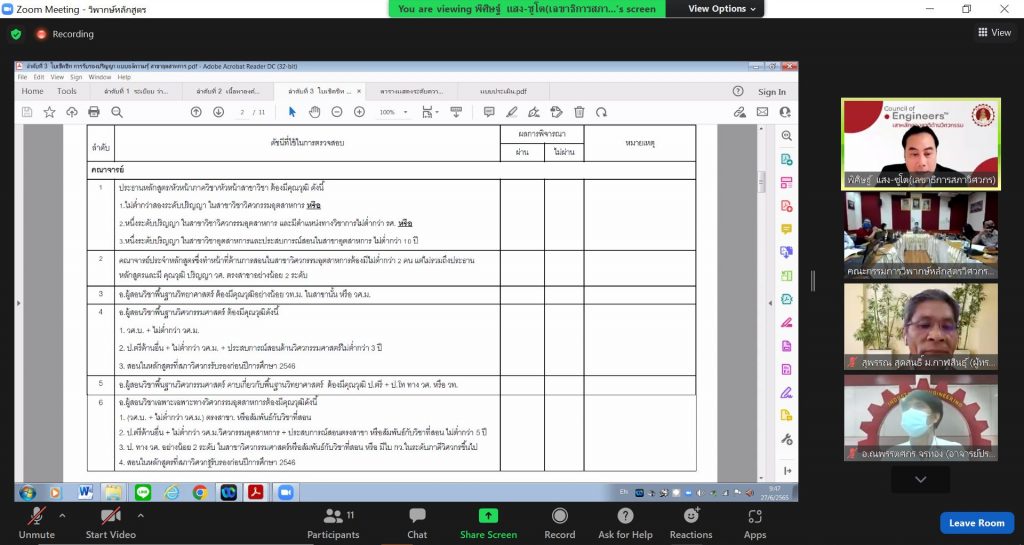Click the Leave Room button
This screenshot has width=1024, height=545.
(976, 523)
